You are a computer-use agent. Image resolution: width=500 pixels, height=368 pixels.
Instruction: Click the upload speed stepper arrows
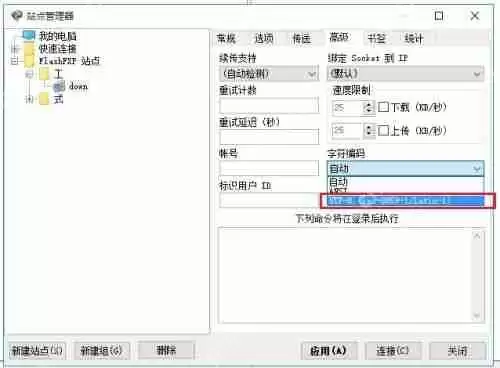[368, 130]
